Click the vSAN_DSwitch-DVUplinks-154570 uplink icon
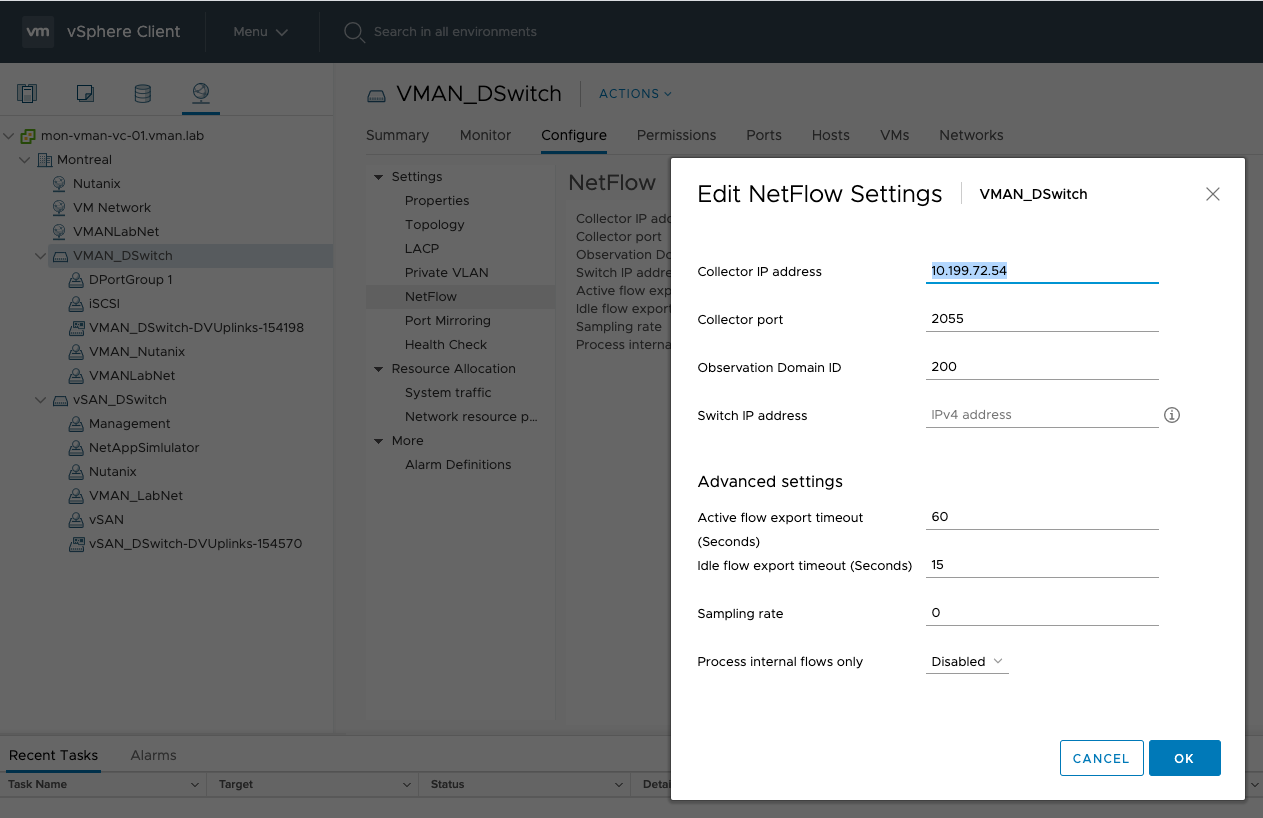This screenshot has height=818, width=1263. click(x=76, y=544)
